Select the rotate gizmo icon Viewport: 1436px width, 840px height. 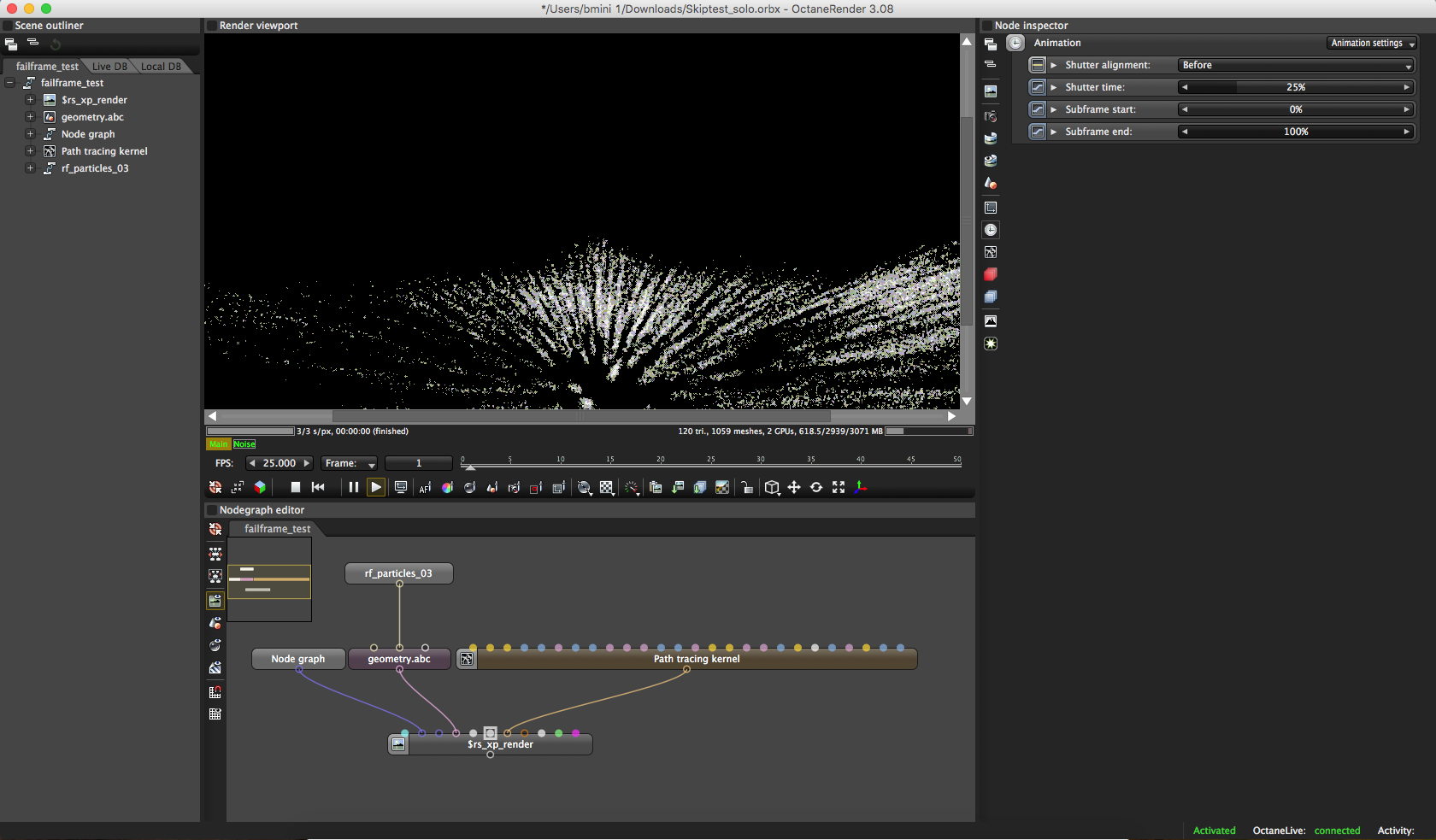pos(816,487)
